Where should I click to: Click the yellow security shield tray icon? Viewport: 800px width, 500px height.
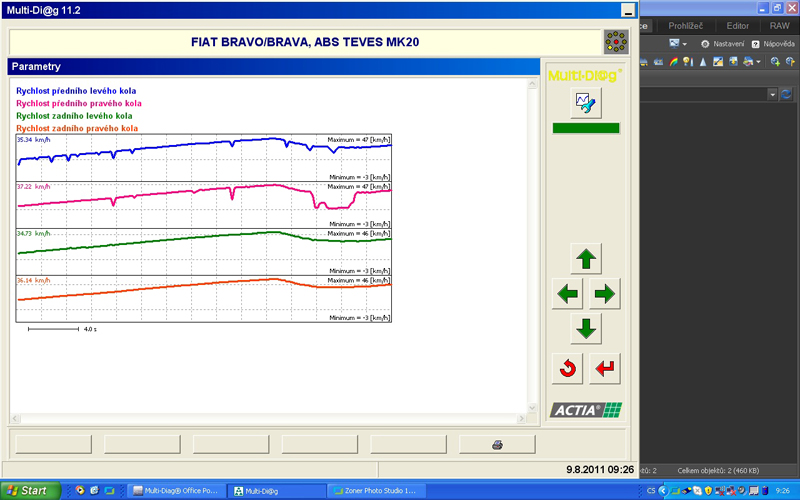(708, 491)
